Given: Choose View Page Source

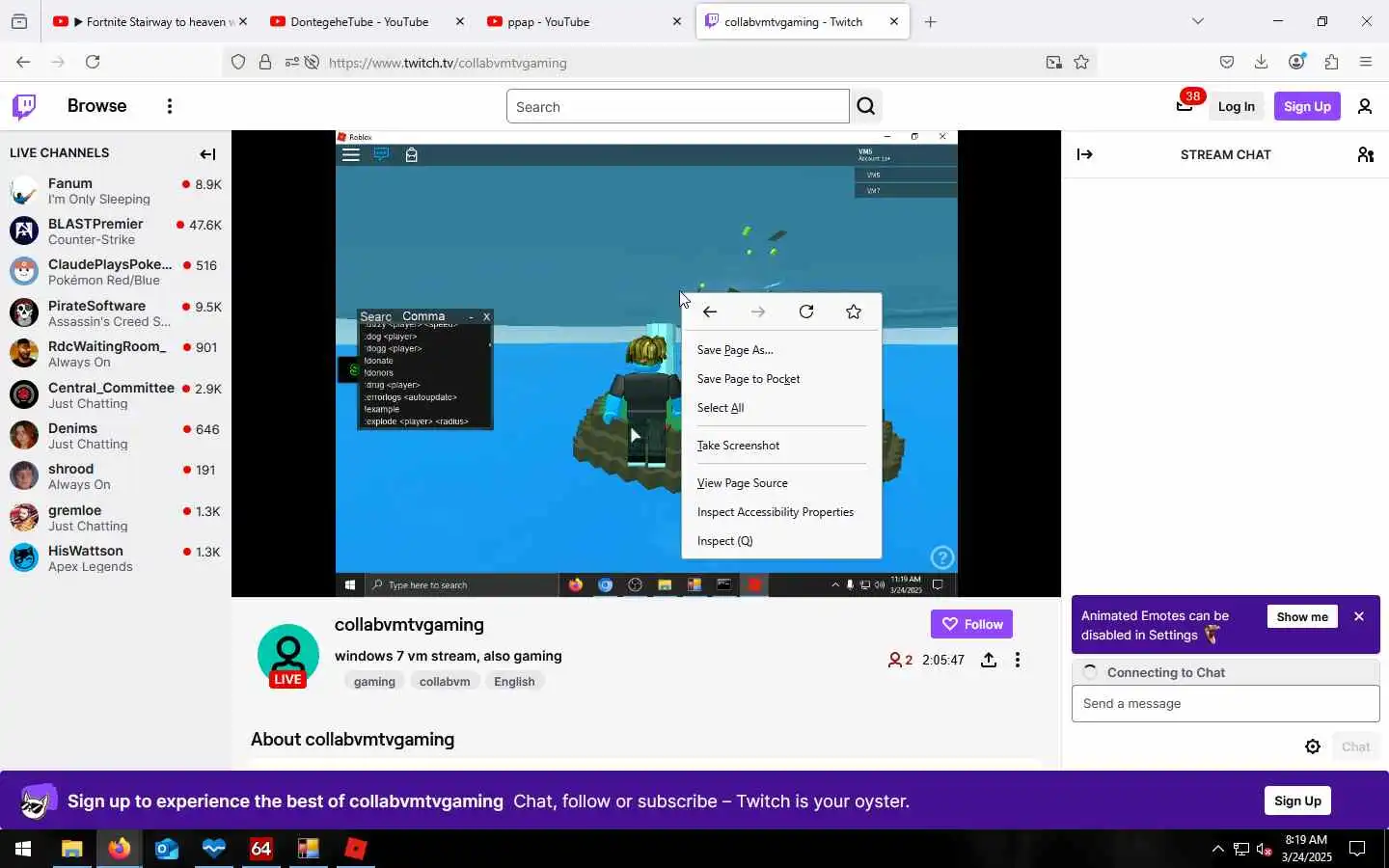Looking at the screenshot, I should coord(781,483).
